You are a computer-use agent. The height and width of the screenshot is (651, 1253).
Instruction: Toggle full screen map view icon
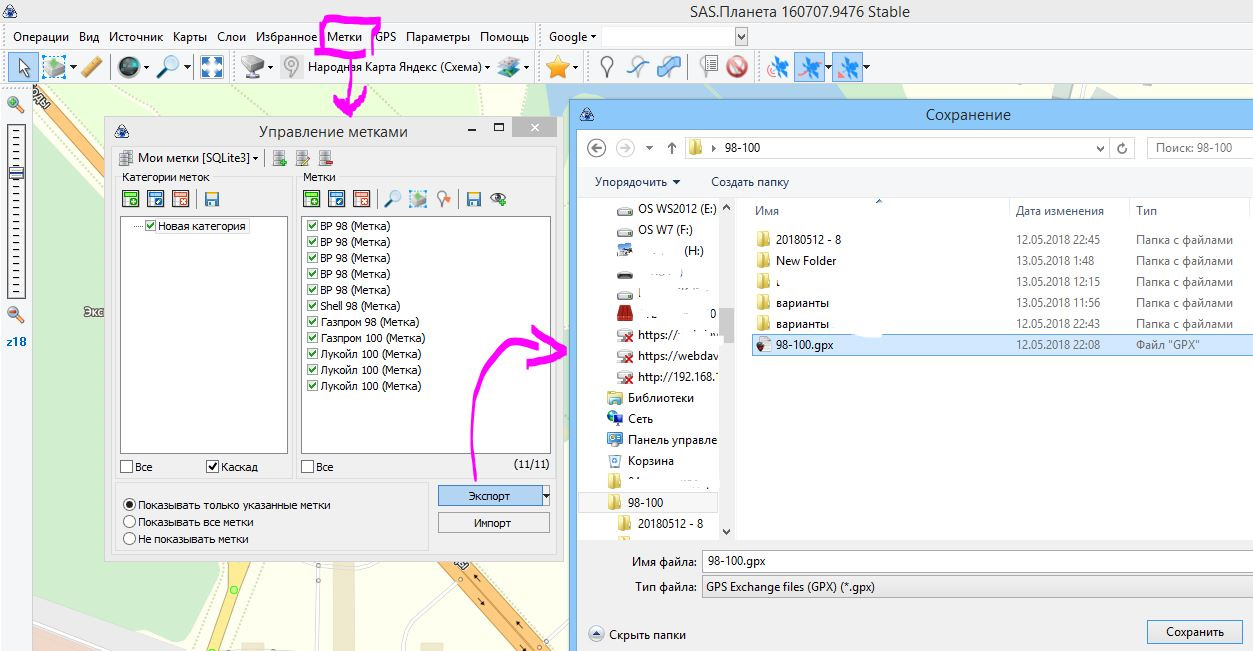211,67
